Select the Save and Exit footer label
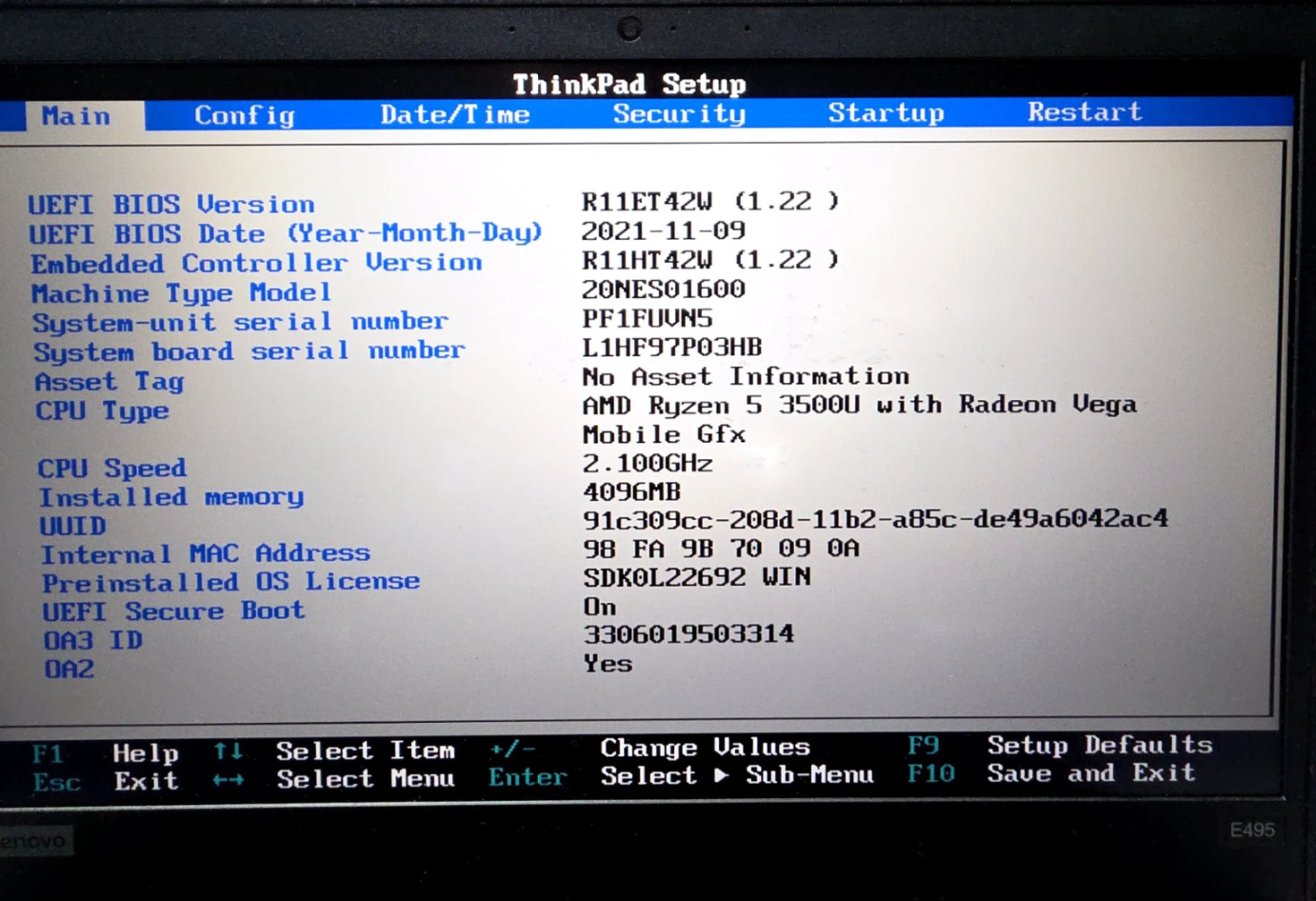 coord(1091,772)
